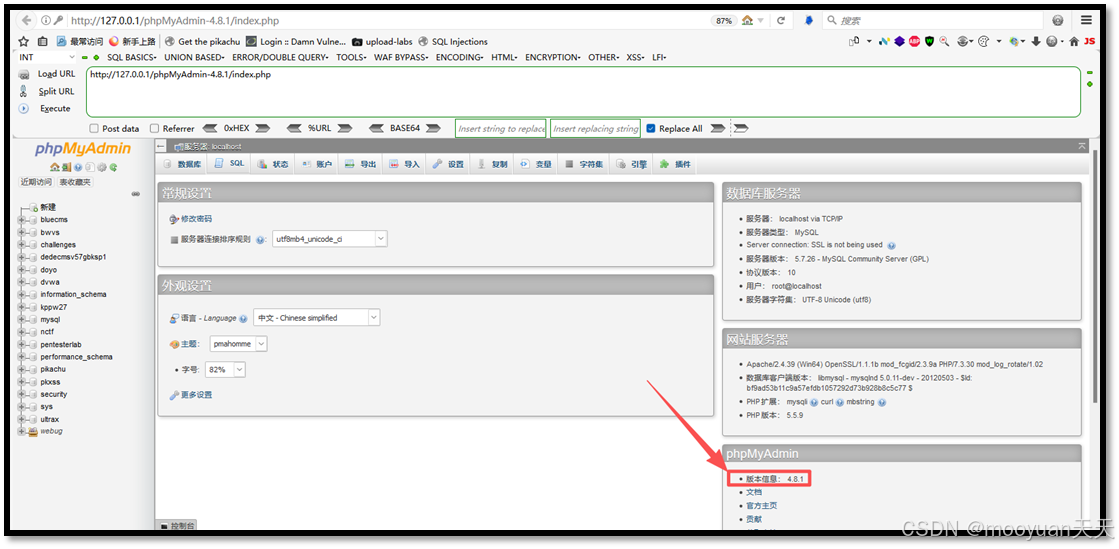This screenshot has height=549, width=1119.
Task: Open the 插件 (Plugins) tab
Action: tap(675, 164)
